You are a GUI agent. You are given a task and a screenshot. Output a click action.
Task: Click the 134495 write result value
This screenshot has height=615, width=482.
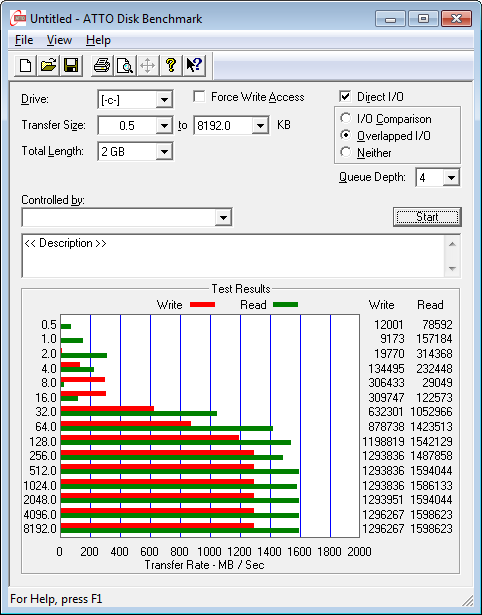386,369
